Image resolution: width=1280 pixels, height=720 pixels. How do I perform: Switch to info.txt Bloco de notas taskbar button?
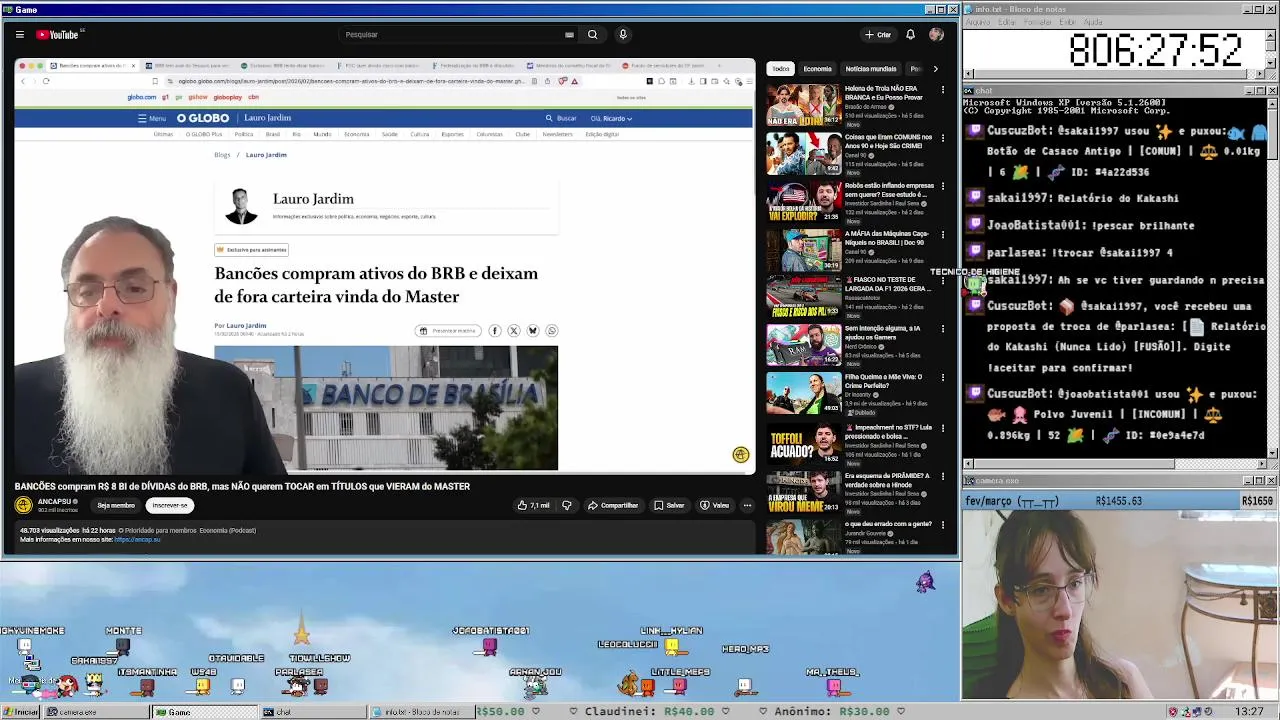421,712
